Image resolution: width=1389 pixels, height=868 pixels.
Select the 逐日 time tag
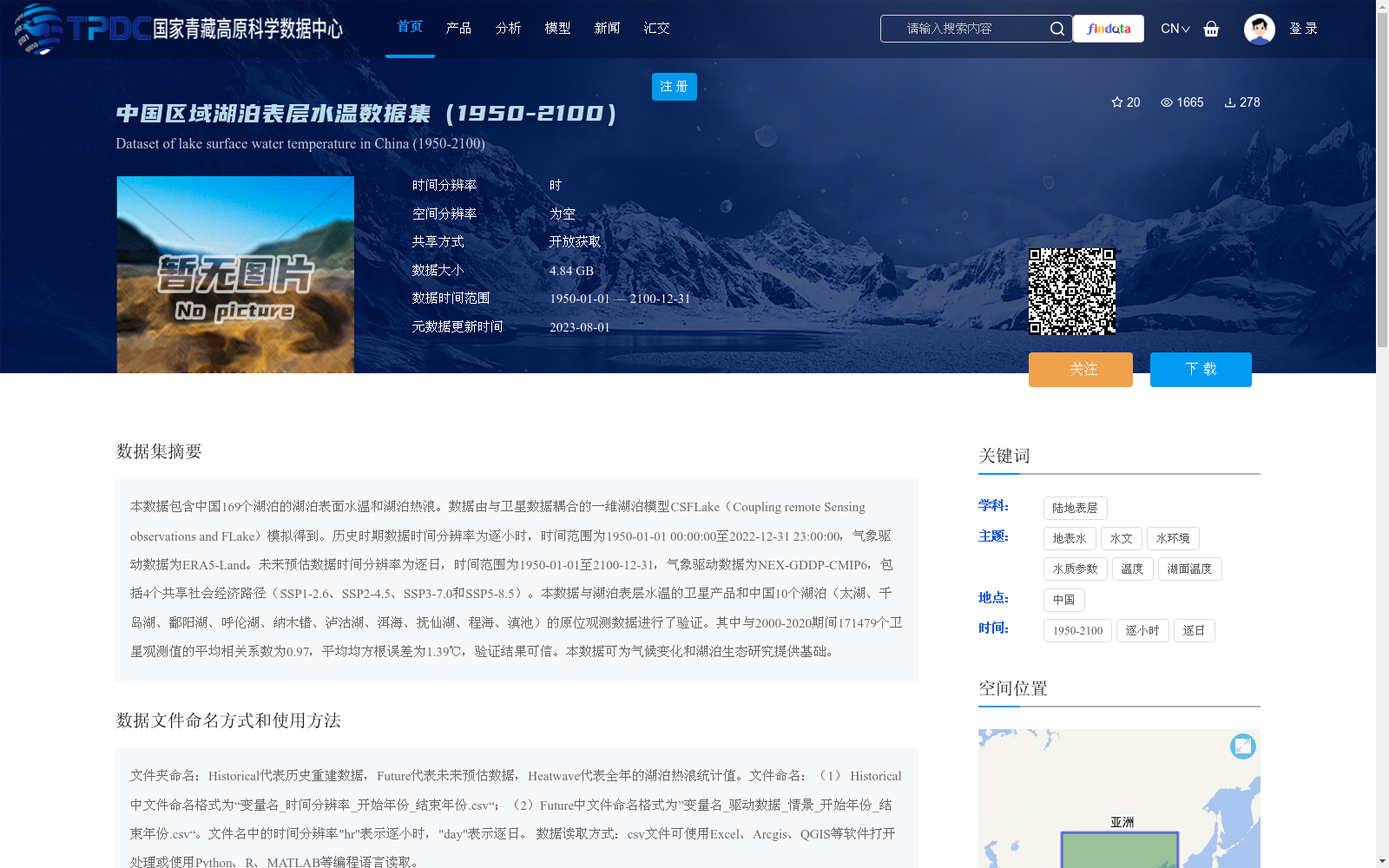click(1194, 631)
